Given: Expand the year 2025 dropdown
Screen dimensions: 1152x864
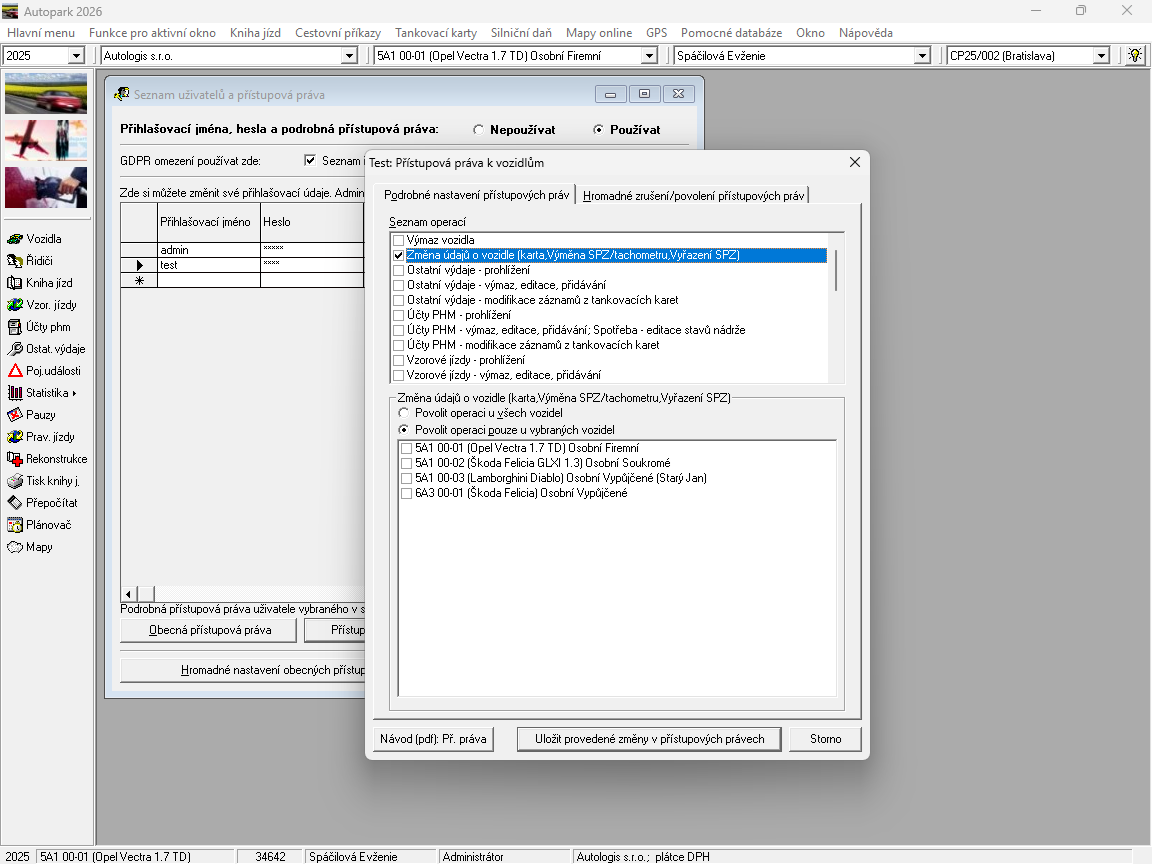Looking at the screenshot, I should [x=76, y=56].
